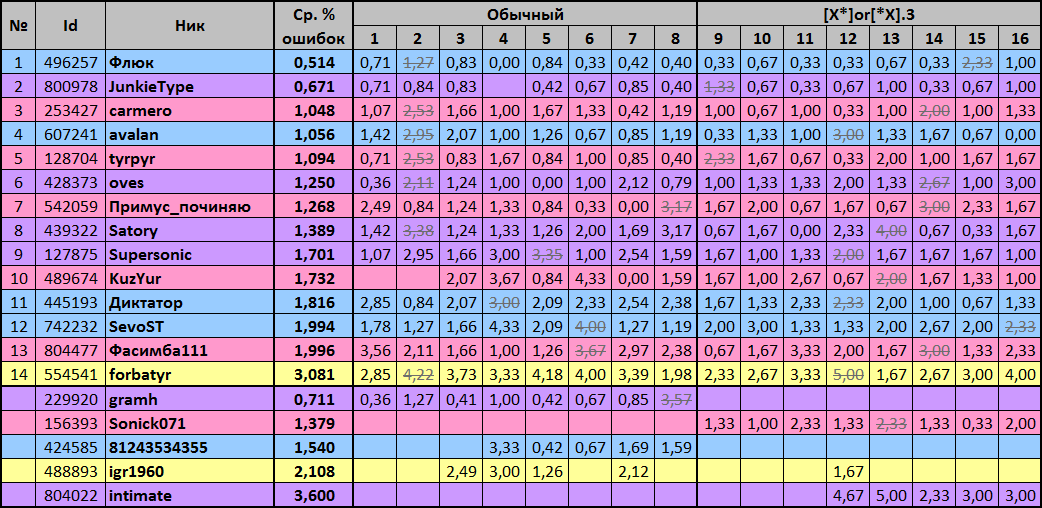
Task: Select the JunkieType nickname cell
Action: (x=189, y=87)
